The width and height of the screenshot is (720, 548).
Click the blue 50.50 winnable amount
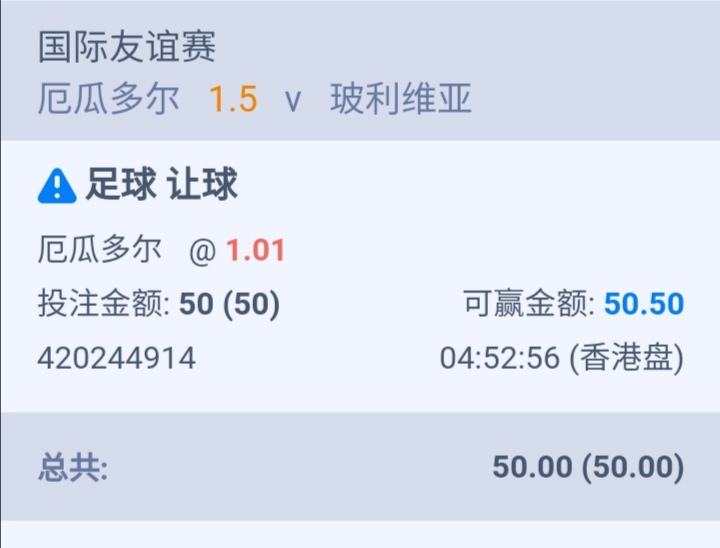(644, 304)
